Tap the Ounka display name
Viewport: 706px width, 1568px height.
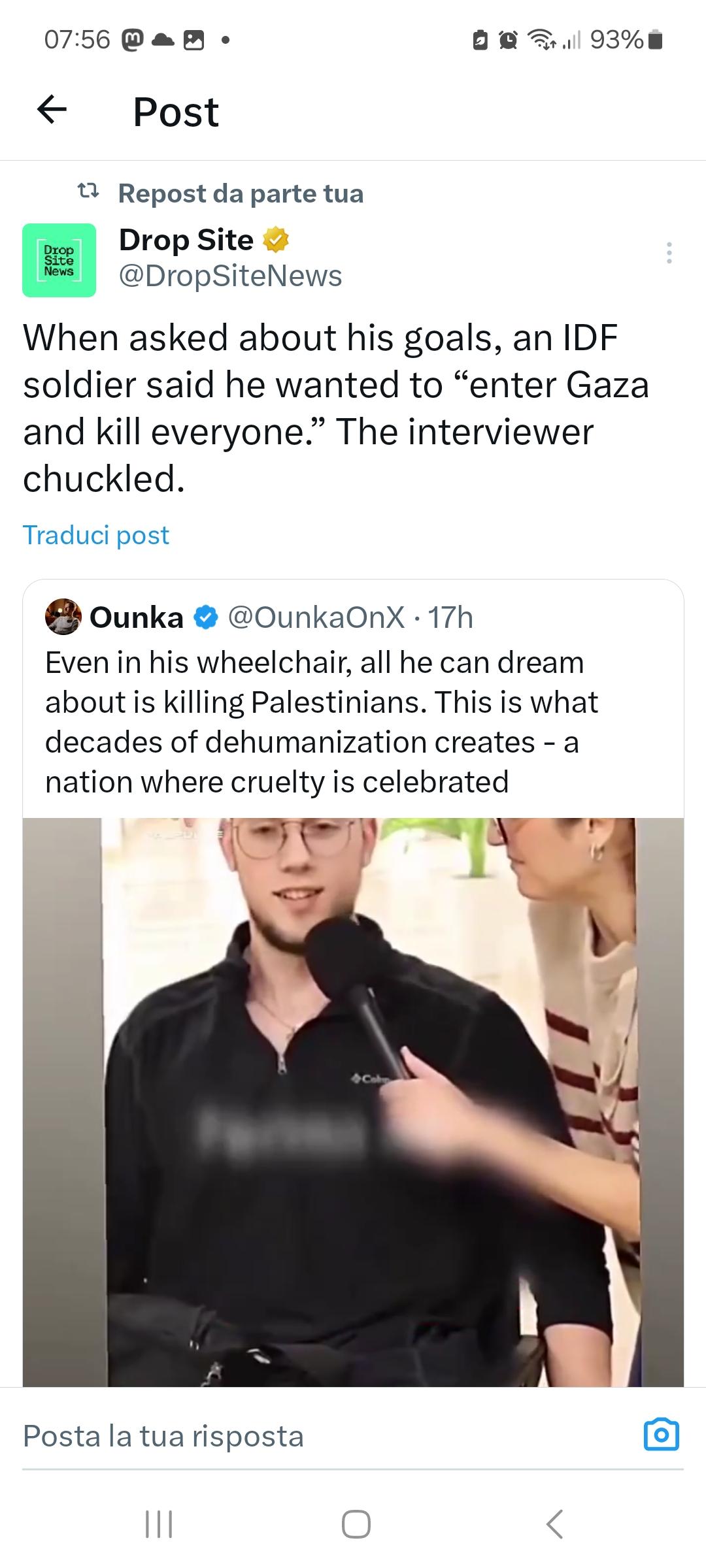pos(136,617)
